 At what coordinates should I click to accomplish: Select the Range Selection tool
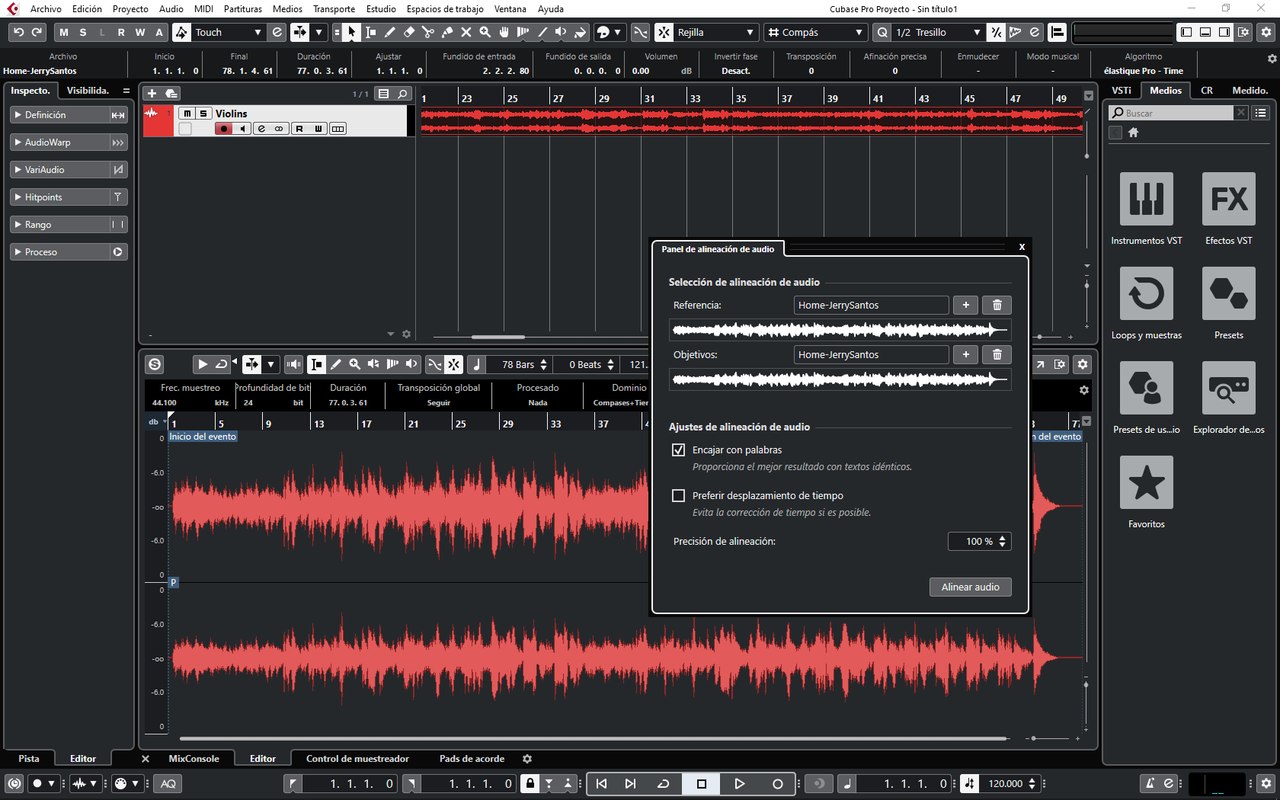click(371, 32)
